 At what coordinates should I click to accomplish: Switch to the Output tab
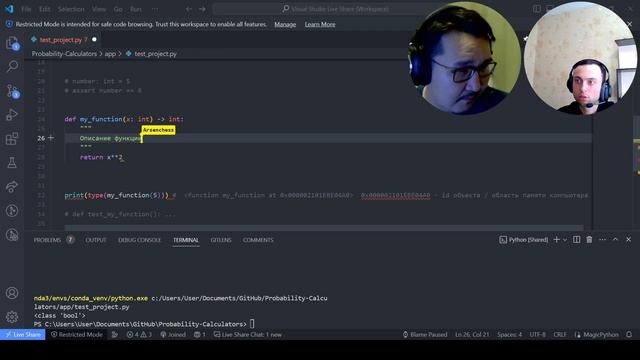96,240
